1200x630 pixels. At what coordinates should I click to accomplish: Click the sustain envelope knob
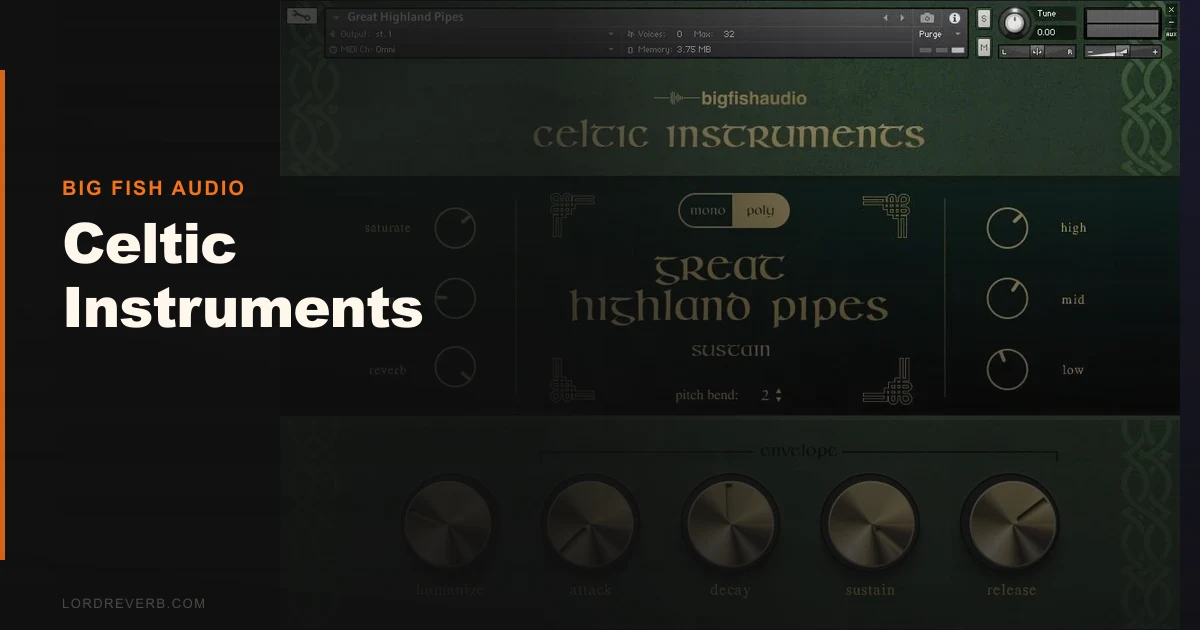click(870, 522)
